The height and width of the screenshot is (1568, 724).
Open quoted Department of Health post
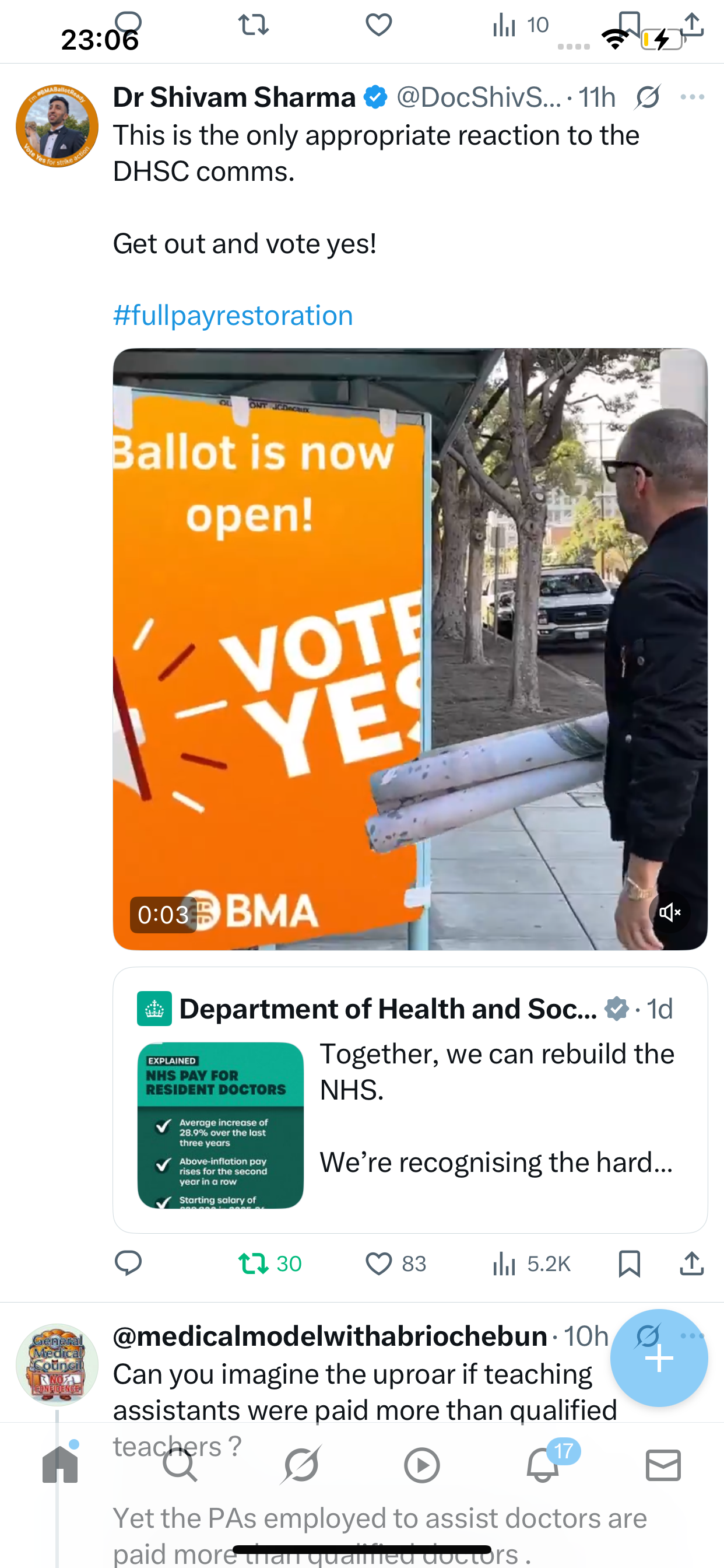(410, 1100)
